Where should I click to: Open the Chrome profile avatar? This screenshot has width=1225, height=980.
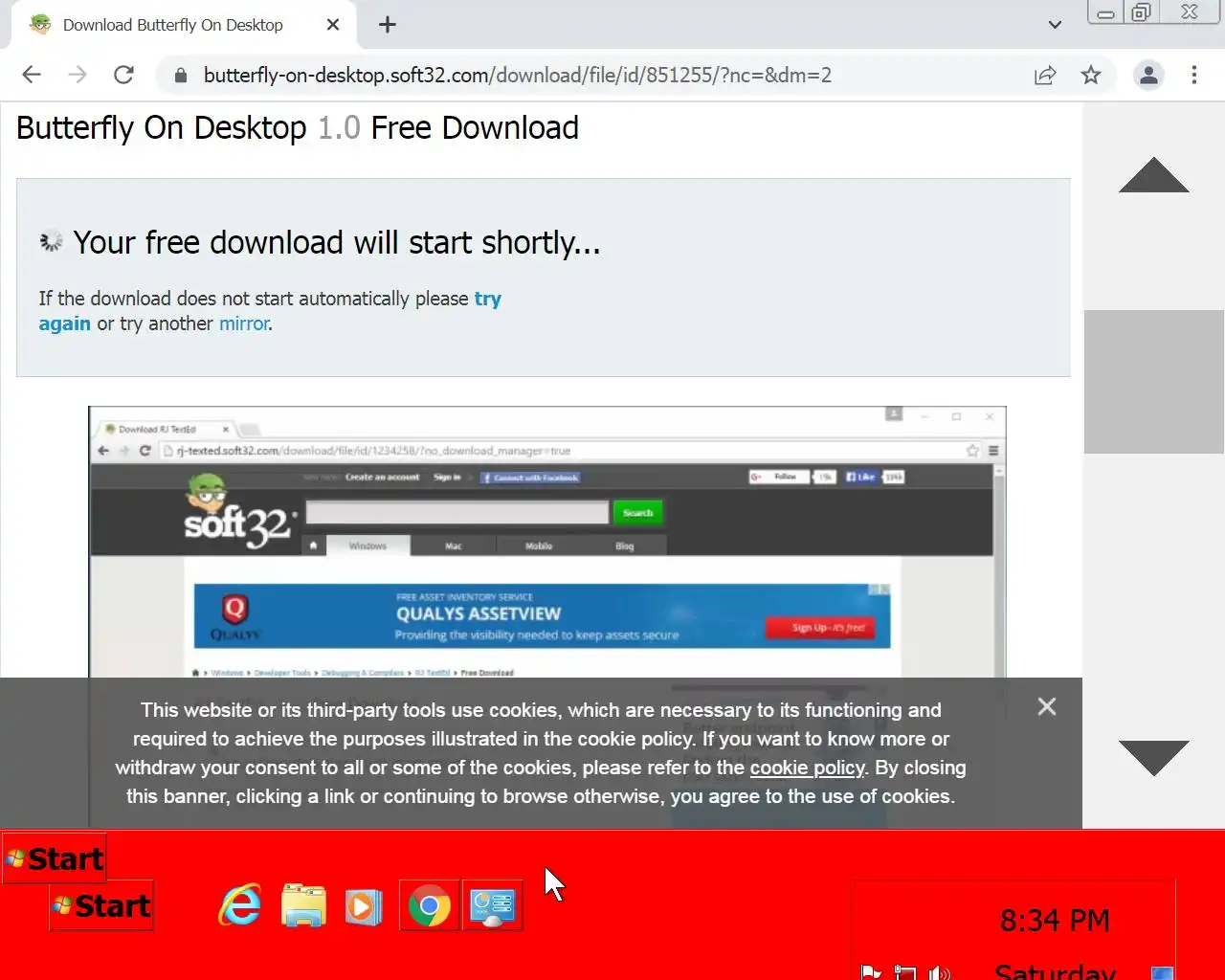tap(1148, 75)
